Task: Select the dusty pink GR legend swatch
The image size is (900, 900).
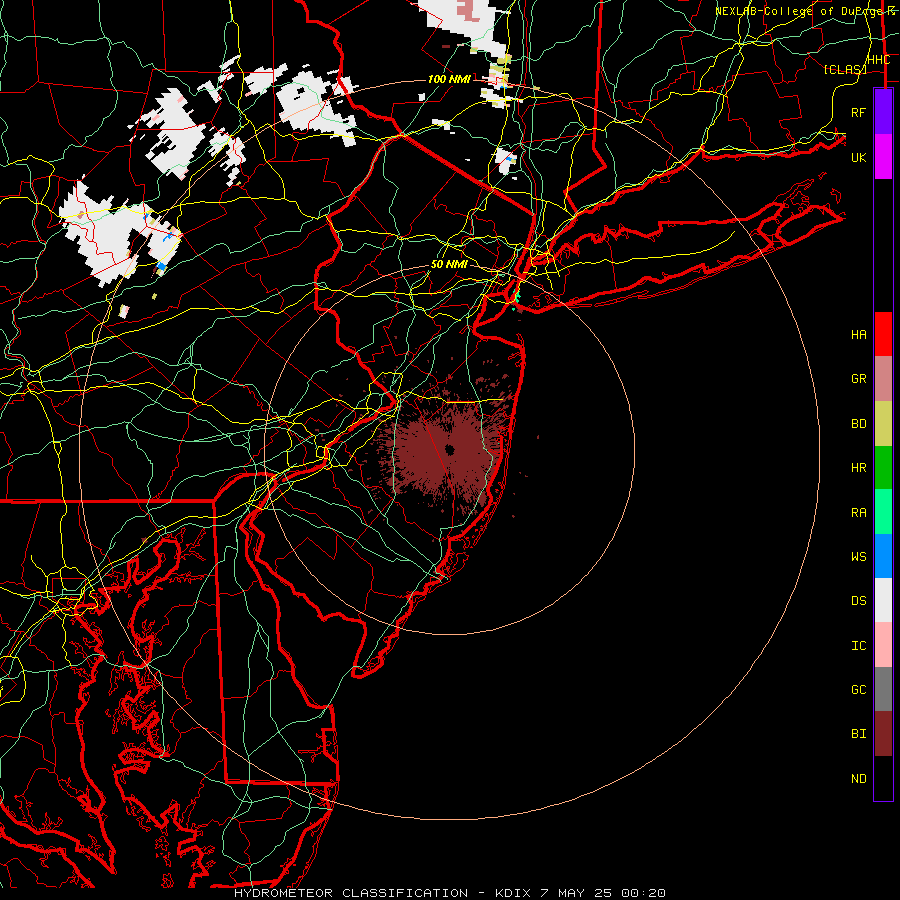Action: coord(883,379)
